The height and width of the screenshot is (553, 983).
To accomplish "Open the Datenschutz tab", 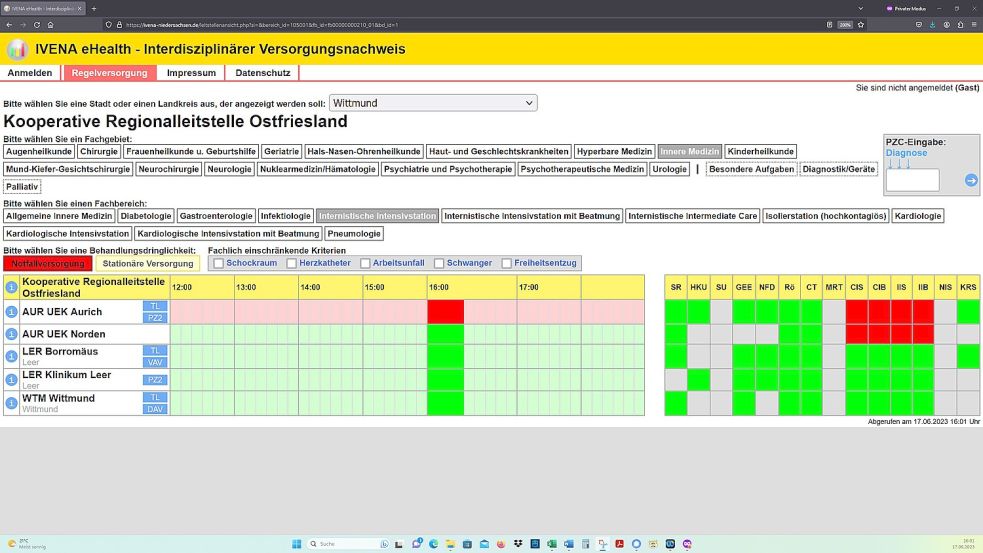I will tap(263, 73).
